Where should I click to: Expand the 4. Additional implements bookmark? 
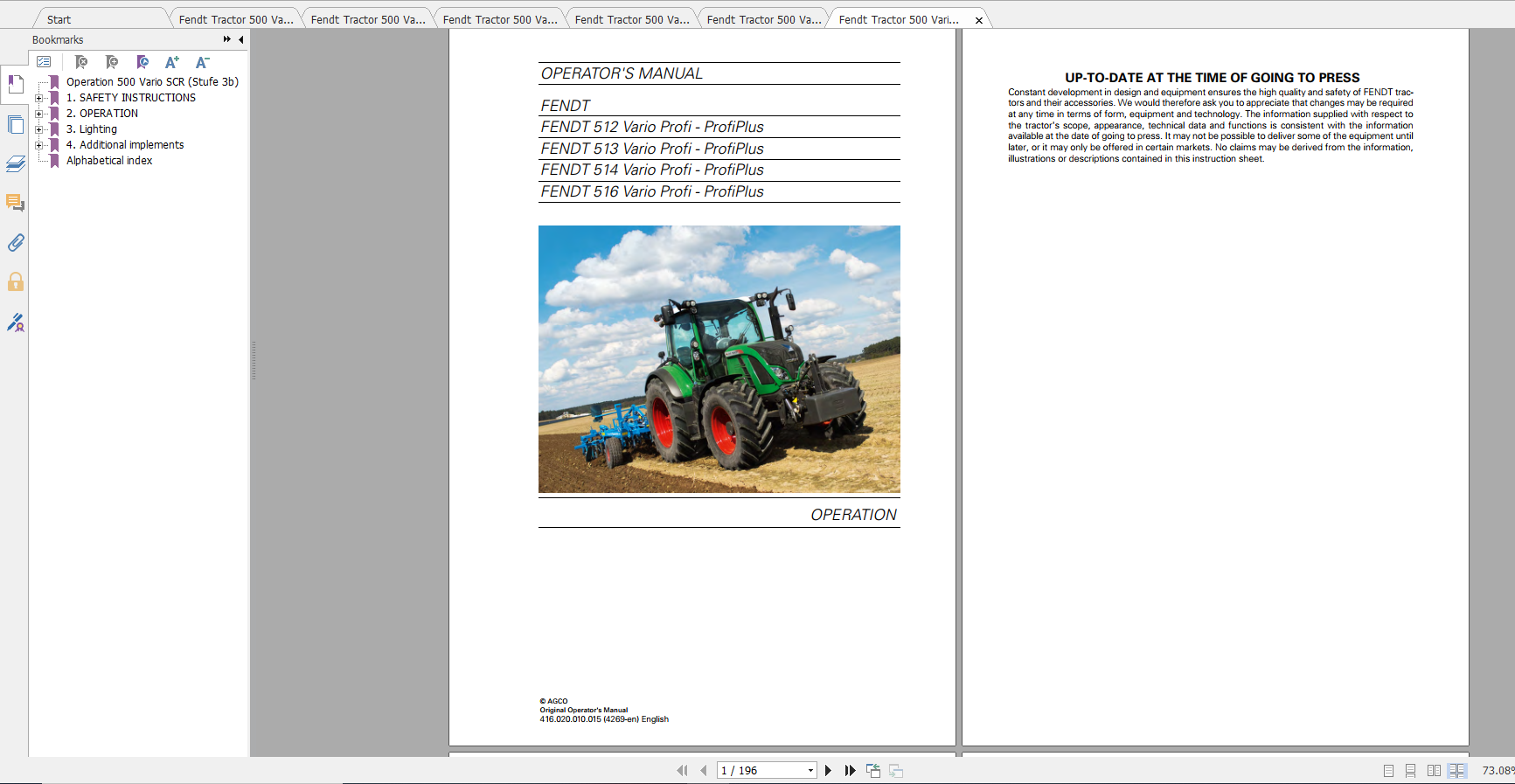click(38, 145)
